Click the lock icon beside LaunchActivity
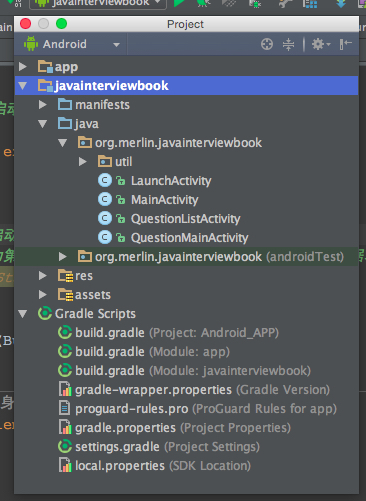The width and height of the screenshot is (366, 501). pyautogui.click(x=120, y=181)
